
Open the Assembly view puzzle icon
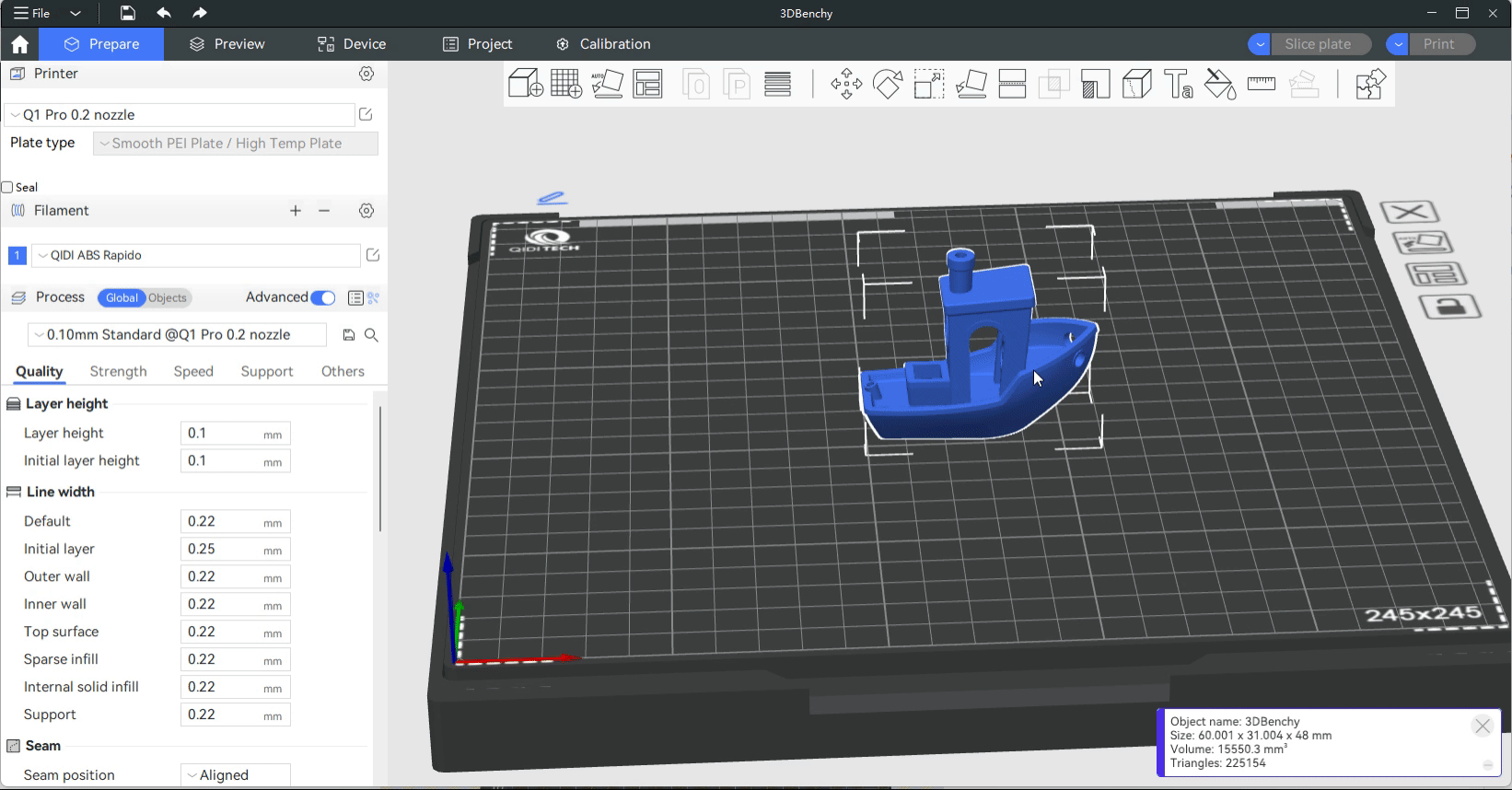tap(1370, 85)
